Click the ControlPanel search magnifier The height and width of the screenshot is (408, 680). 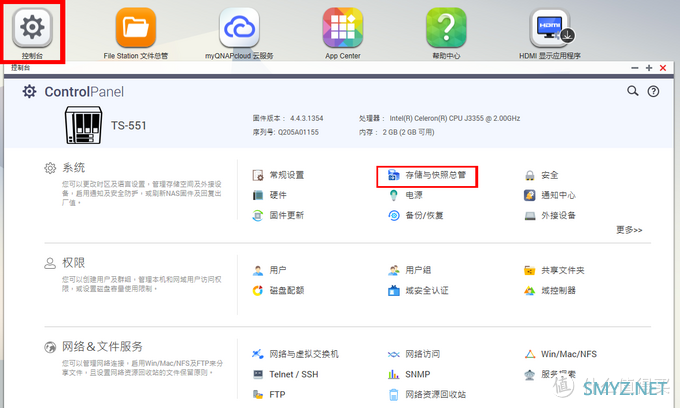[633, 91]
